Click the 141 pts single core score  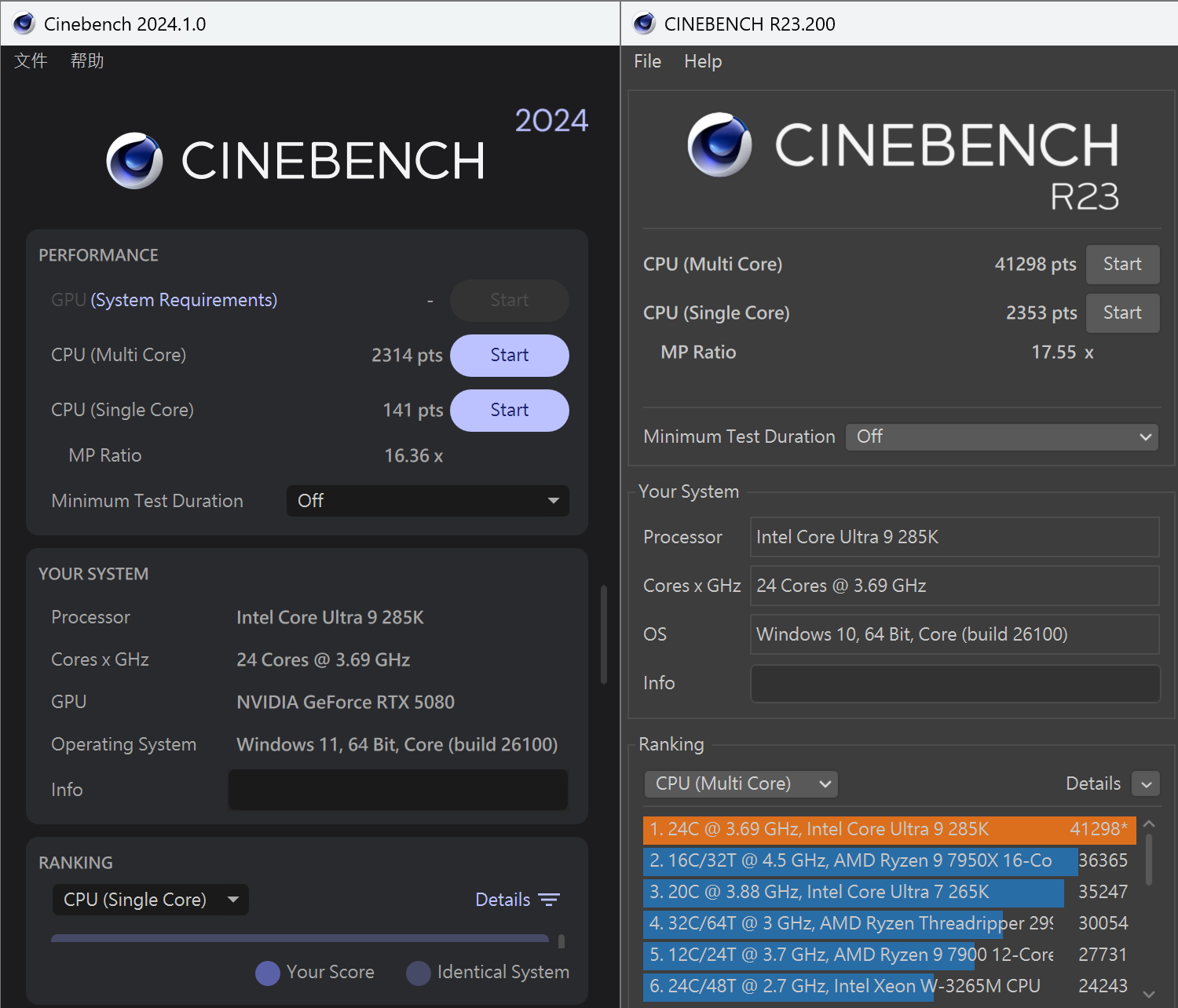413,411
